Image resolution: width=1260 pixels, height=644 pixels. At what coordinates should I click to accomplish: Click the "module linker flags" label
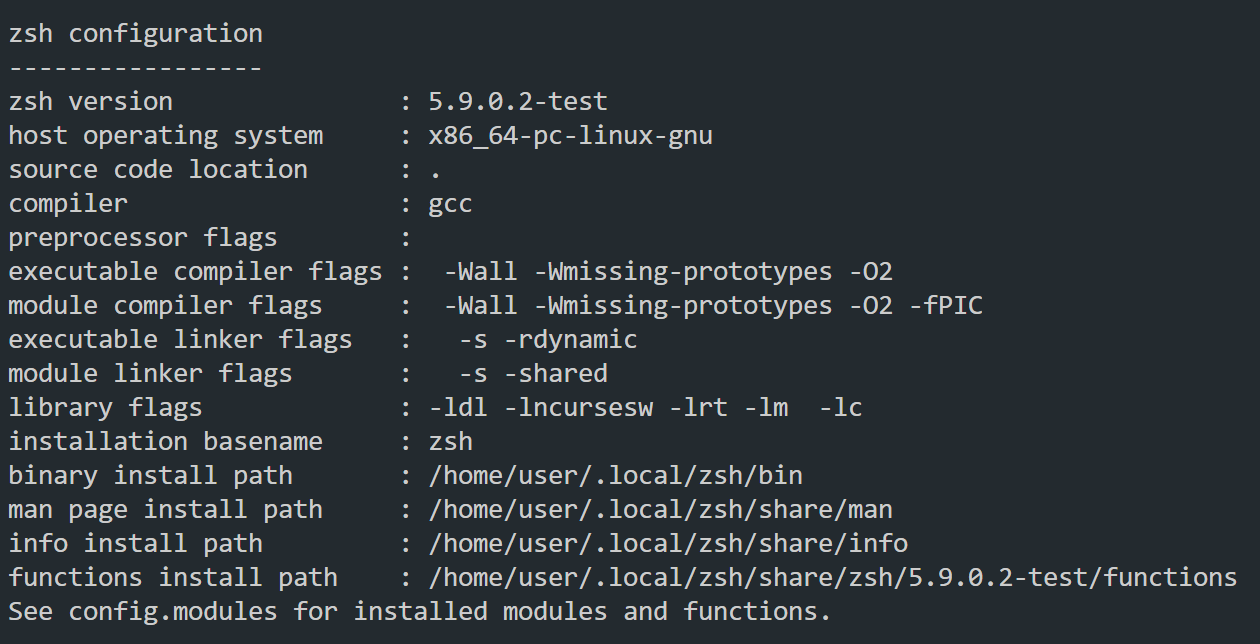pos(150,373)
